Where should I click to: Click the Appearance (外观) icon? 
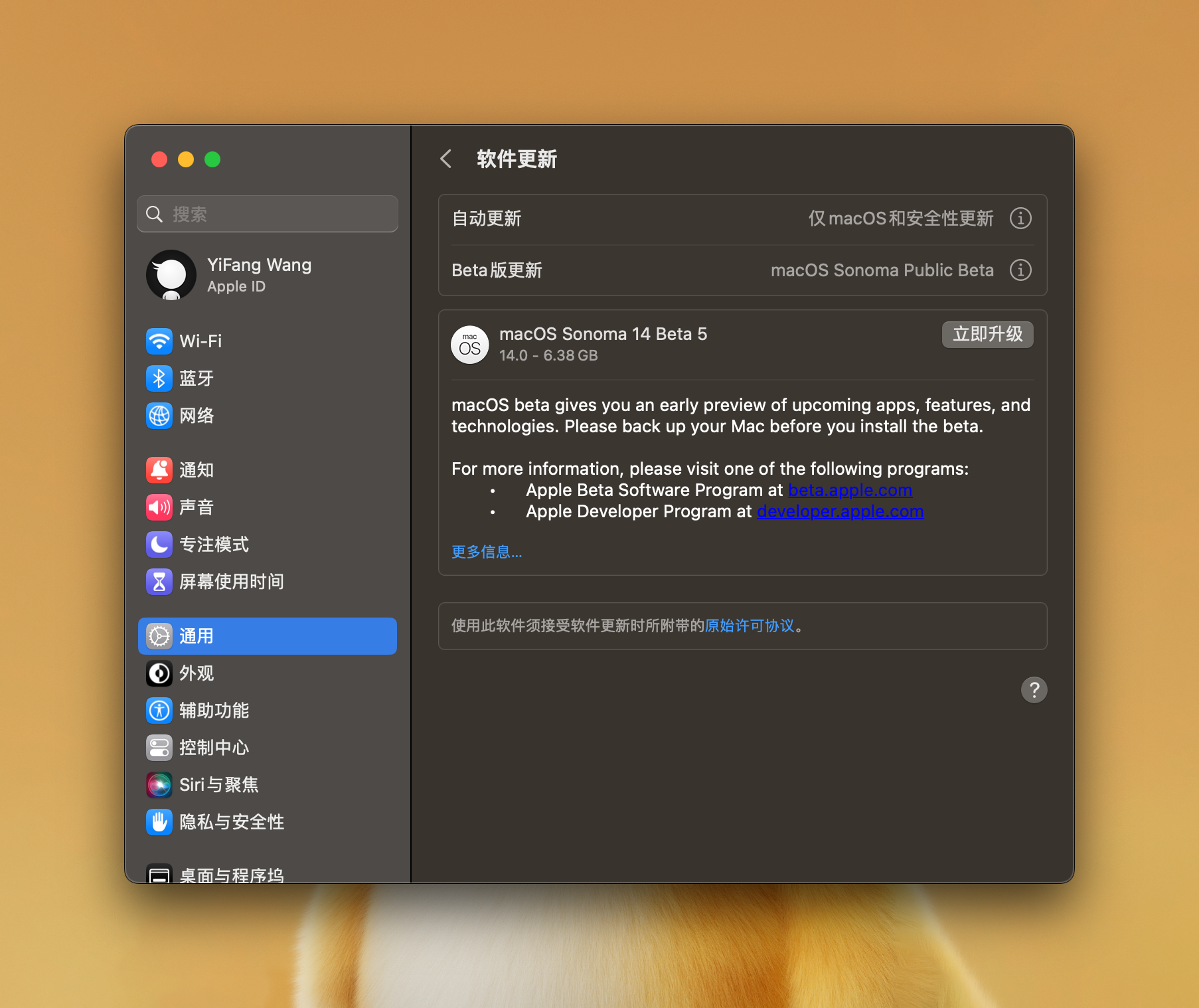[x=159, y=673]
